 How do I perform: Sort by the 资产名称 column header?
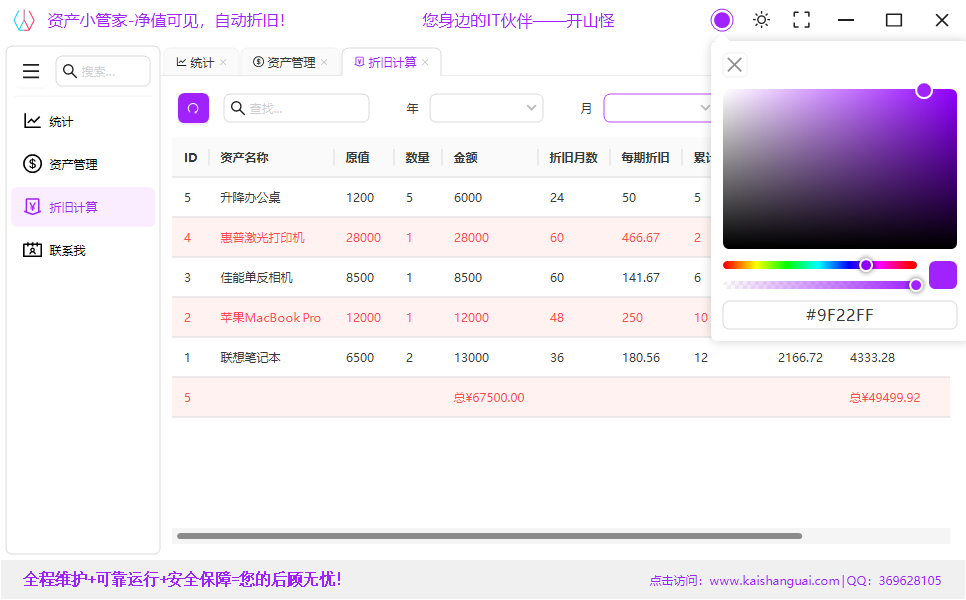click(244, 158)
